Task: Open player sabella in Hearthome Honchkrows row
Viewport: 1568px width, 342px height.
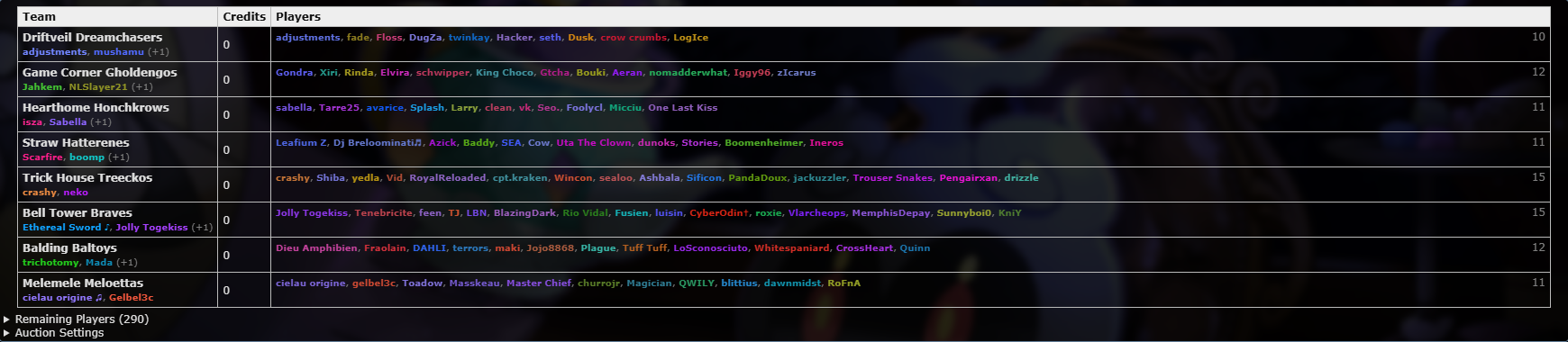Action: [x=294, y=108]
